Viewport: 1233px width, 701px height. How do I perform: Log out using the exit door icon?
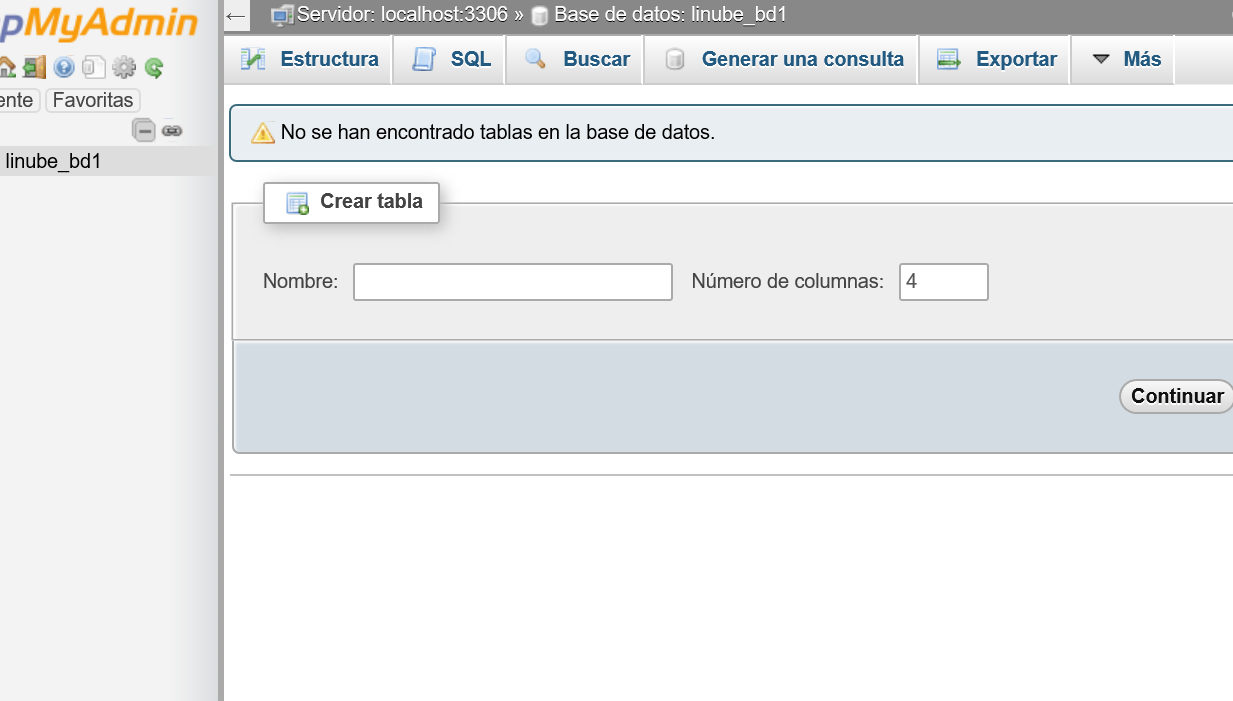pyautogui.click(x=34, y=67)
